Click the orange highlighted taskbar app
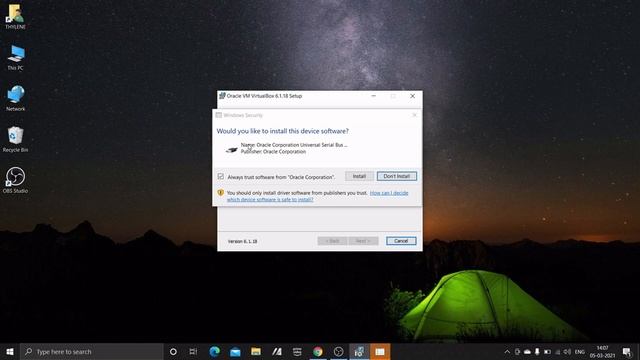Viewport: 640px width, 360px height. click(380, 351)
